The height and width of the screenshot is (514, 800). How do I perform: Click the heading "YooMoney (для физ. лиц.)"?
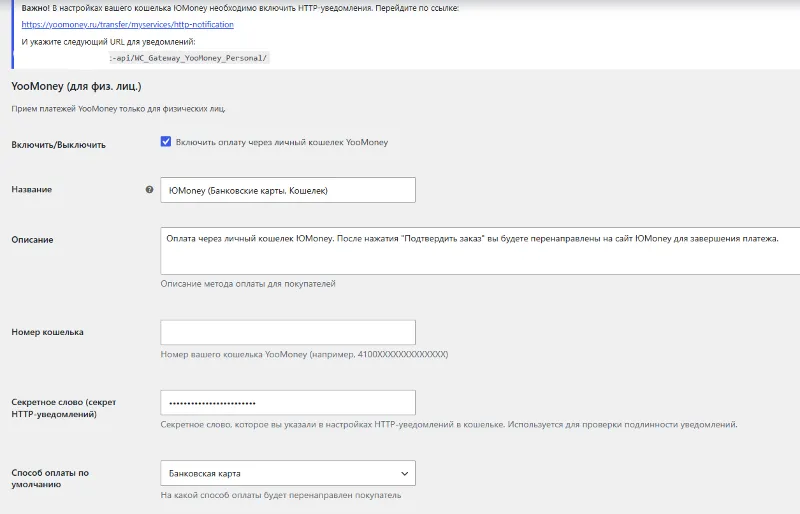77,86
